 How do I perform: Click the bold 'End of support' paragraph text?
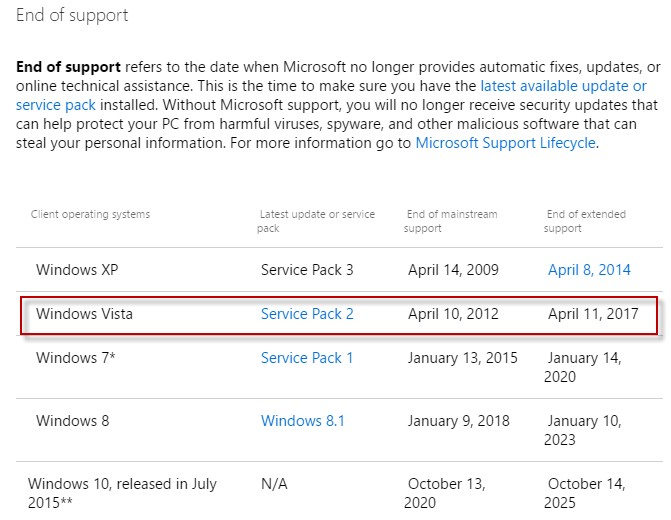coord(68,67)
